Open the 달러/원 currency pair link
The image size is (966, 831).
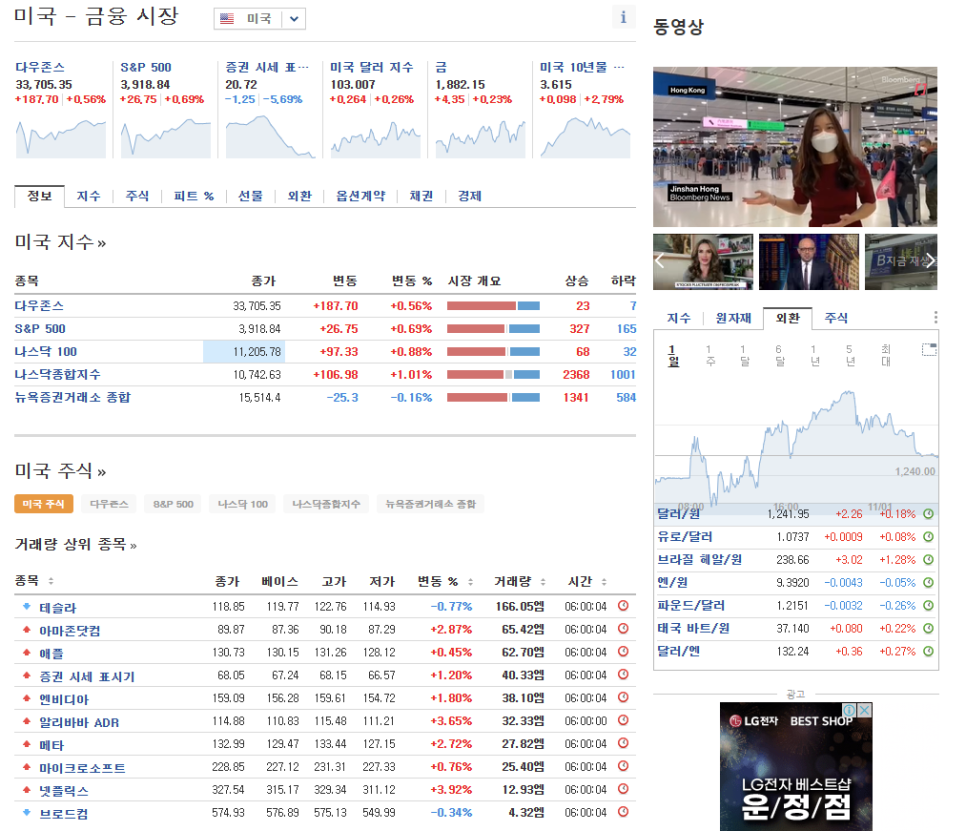pos(678,514)
